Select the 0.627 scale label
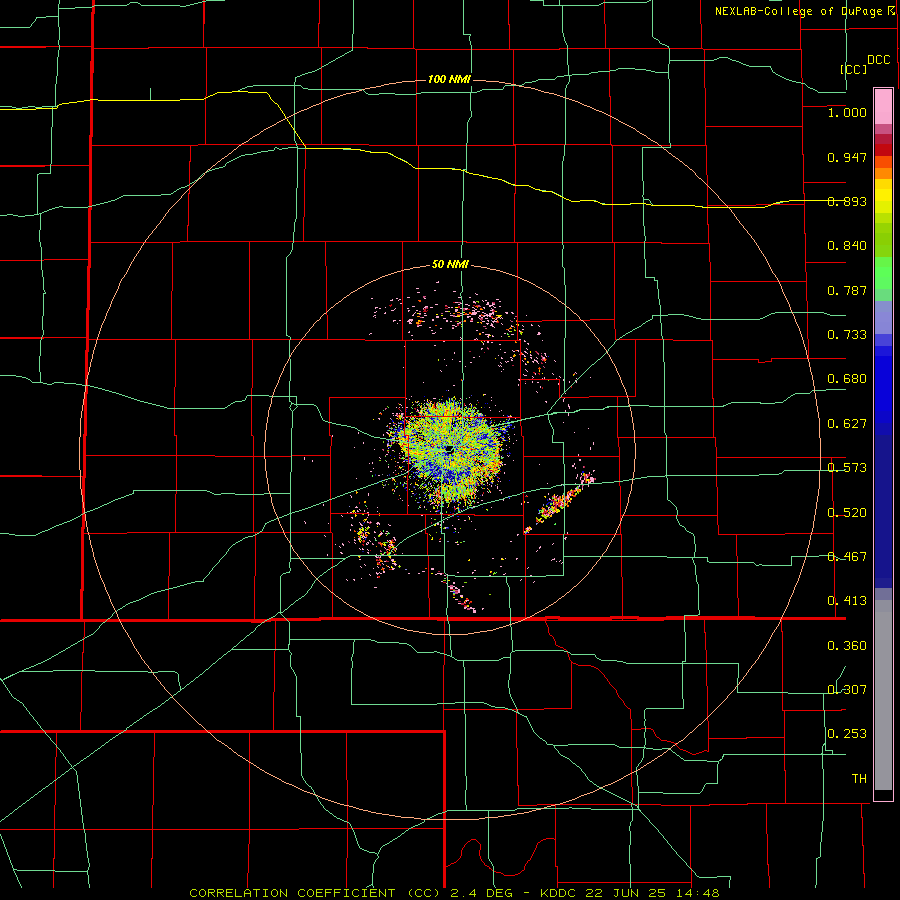 [x=847, y=424]
